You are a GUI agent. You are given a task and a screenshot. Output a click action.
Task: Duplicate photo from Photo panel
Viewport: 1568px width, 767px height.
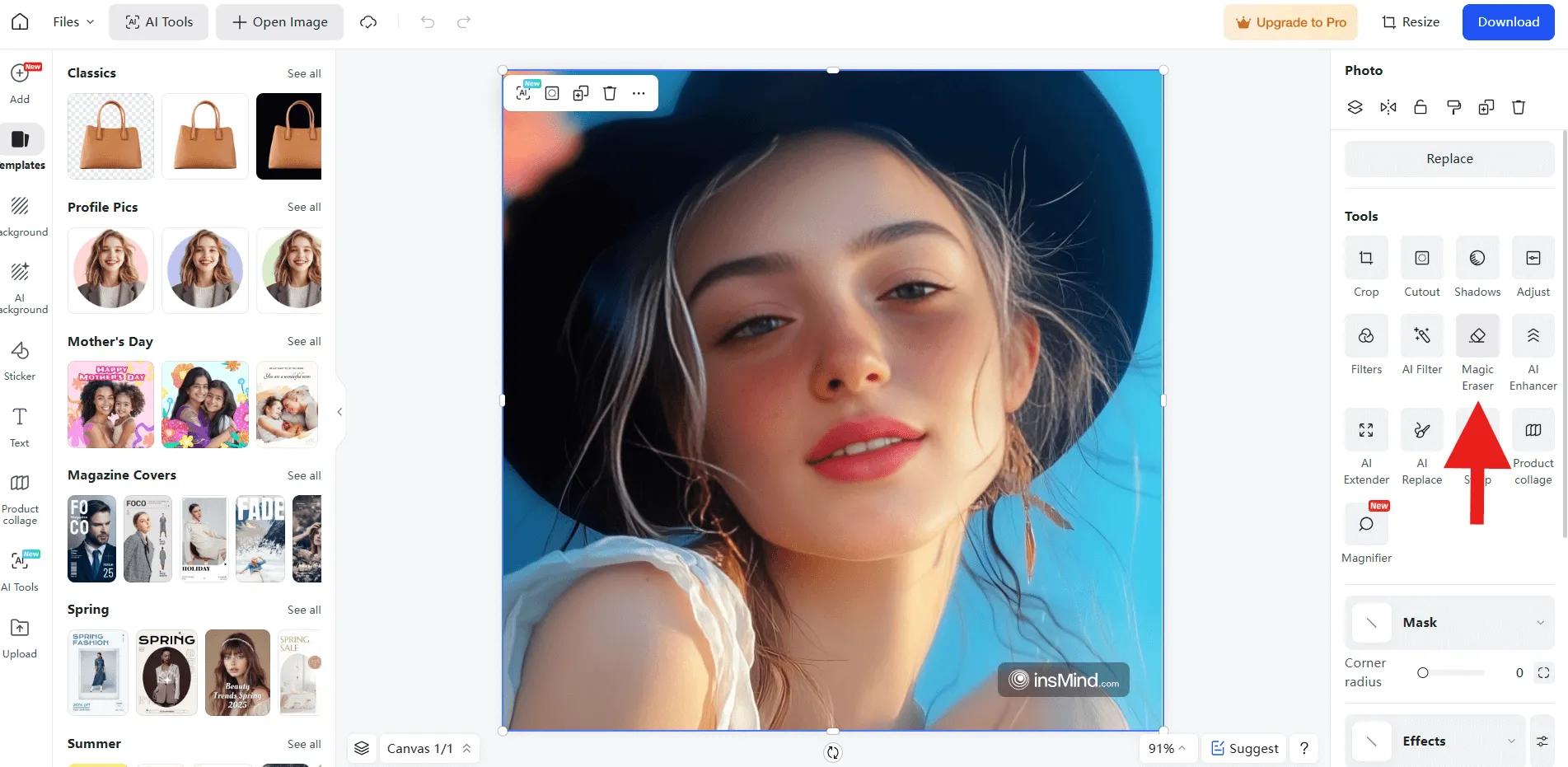pyautogui.click(x=1486, y=107)
